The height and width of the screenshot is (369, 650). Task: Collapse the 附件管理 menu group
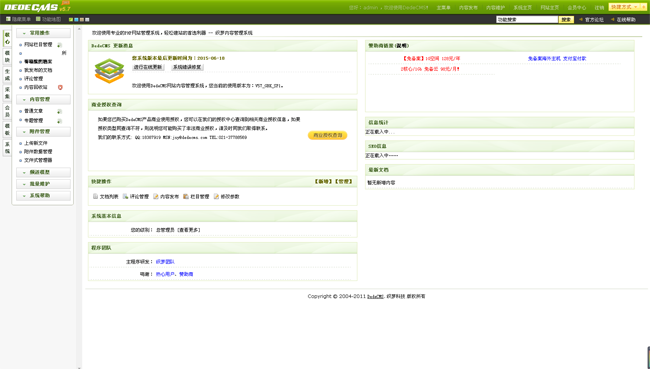point(43,131)
